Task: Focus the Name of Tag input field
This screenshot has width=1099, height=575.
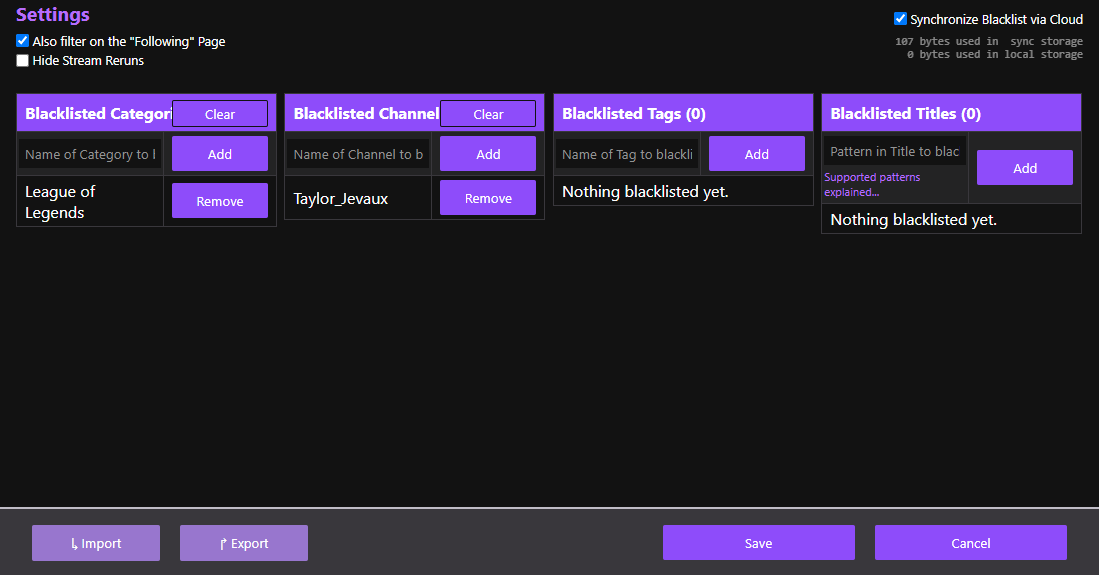Action: [628, 154]
